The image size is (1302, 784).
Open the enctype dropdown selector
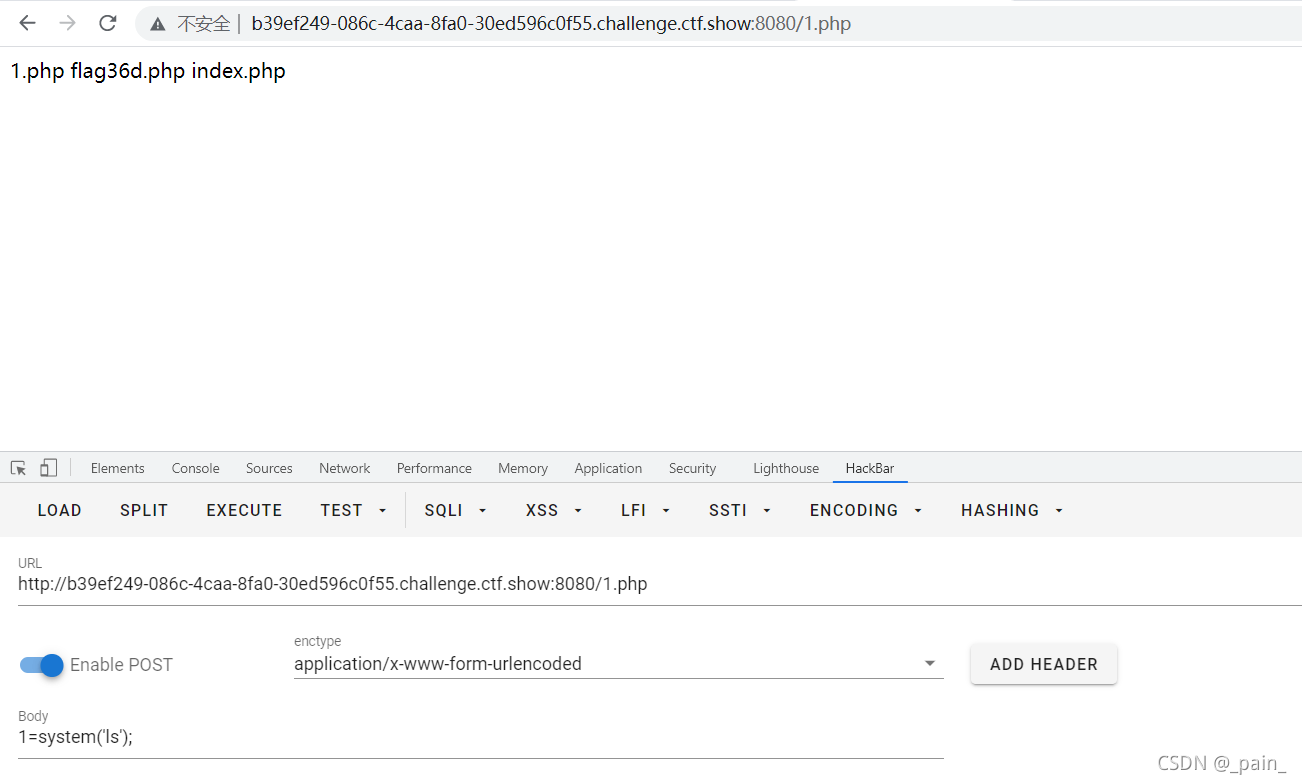(x=618, y=663)
